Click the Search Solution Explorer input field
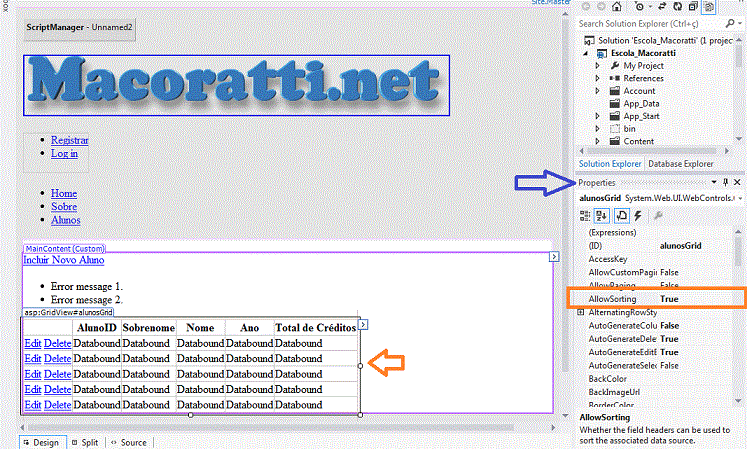Image resolution: width=747 pixels, height=449 pixels. point(650,23)
